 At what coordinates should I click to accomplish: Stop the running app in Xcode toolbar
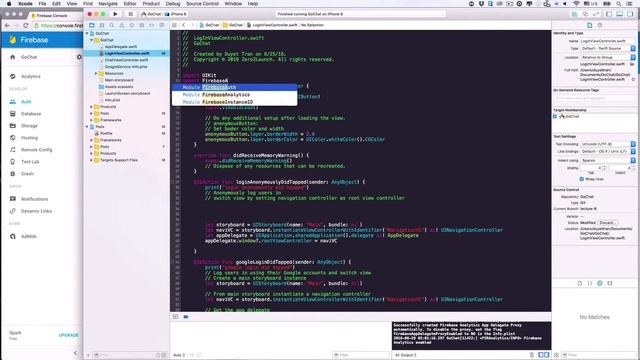(x=131, y=14)
